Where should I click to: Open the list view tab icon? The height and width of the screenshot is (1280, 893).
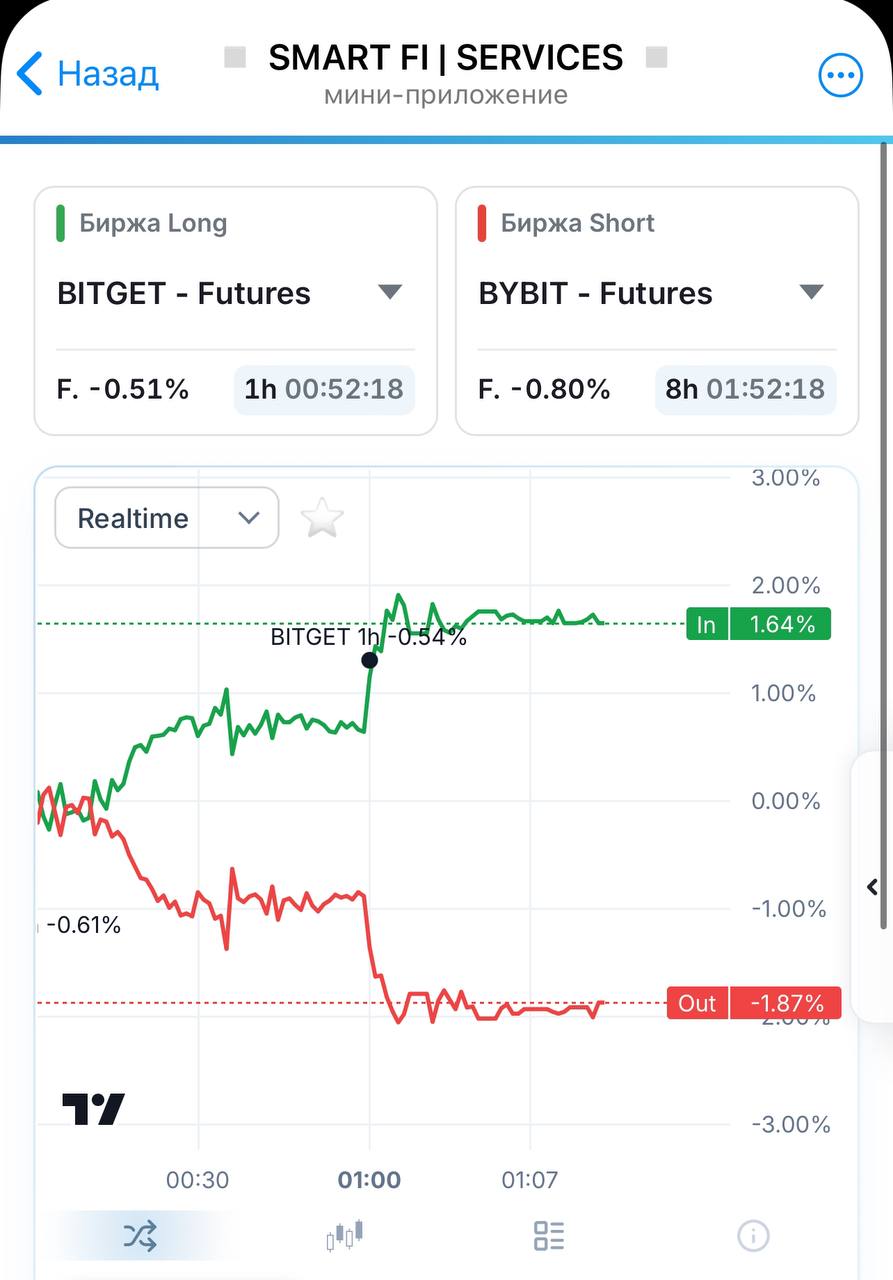point(549,1236)
